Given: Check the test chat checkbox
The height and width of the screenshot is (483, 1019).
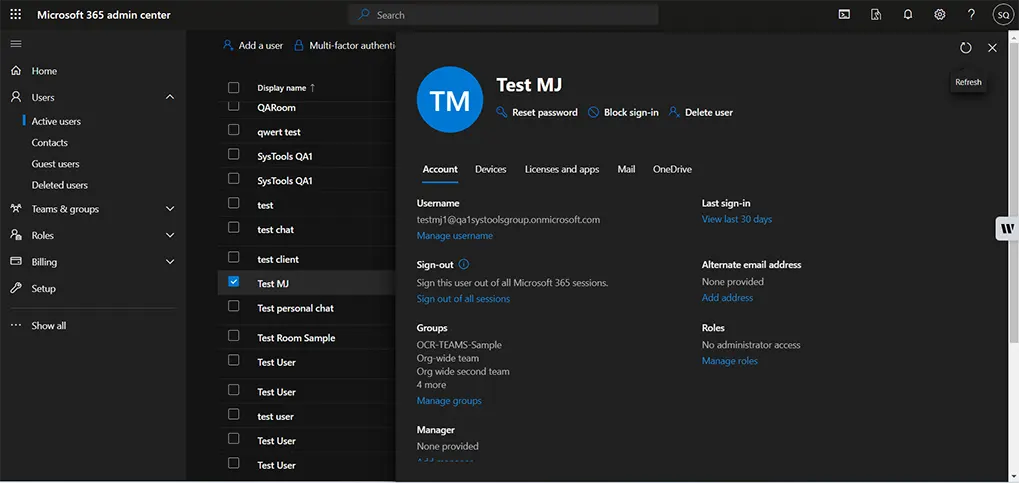Looking at the screenshot, I should pos(234,228).
